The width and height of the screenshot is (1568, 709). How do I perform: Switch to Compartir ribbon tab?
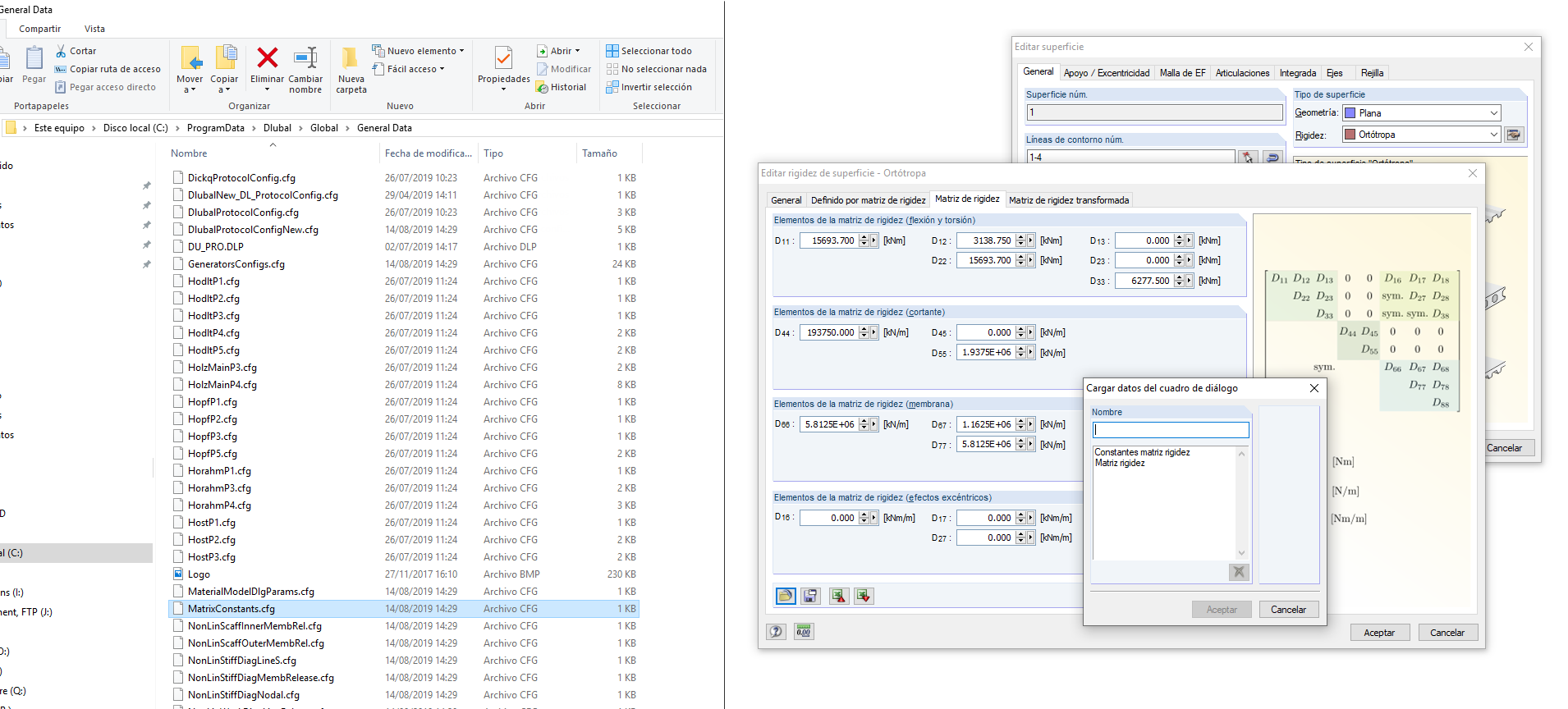tap(39, 29)
